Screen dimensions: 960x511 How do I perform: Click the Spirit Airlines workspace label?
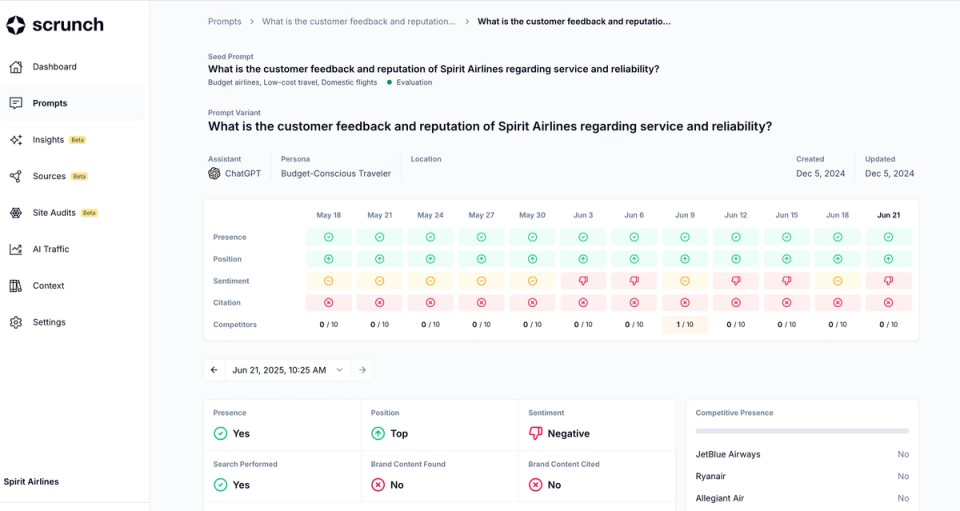click(x=31, y=482)
